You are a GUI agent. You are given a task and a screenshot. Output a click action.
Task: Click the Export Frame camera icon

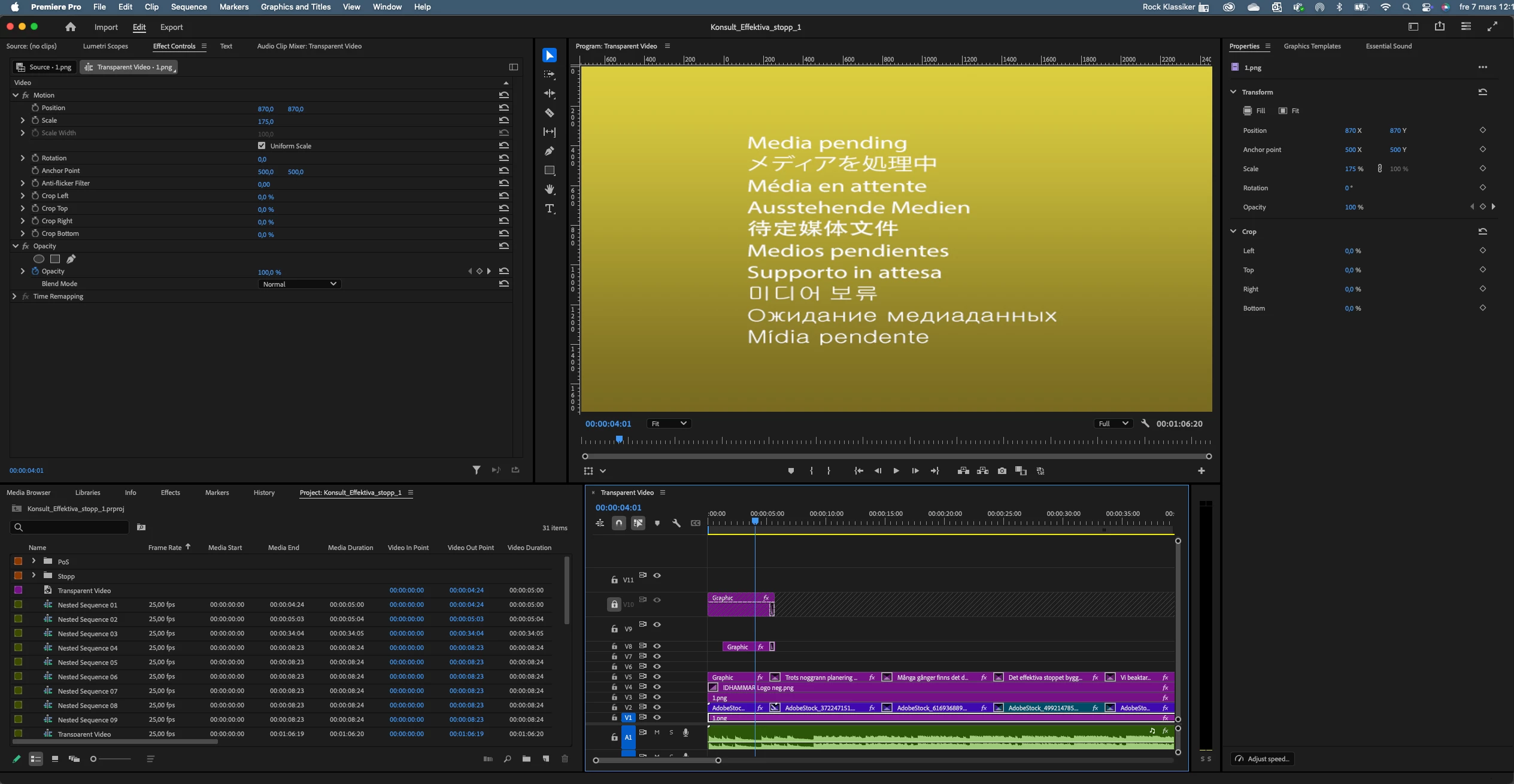pyautogui.click(x=1002, y=471)
